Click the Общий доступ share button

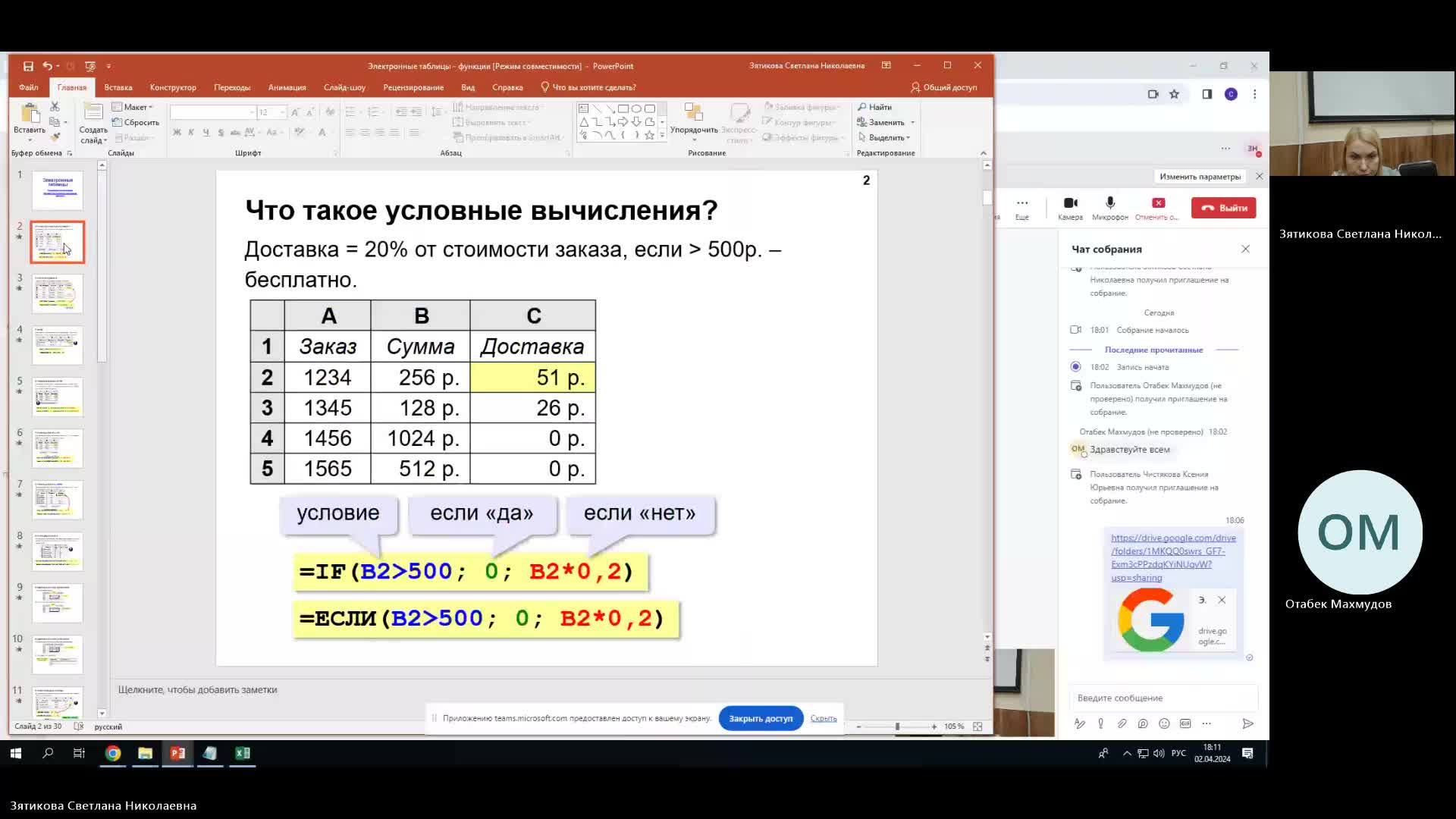(x=944, y=87)
